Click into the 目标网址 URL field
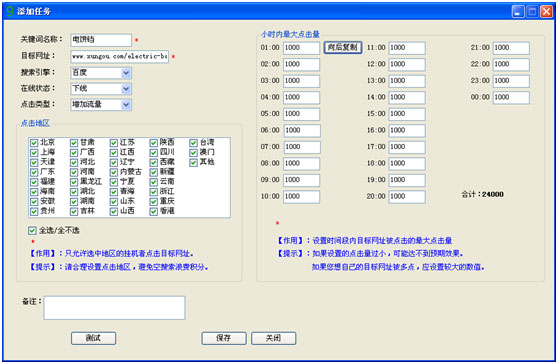This screenshot has height=364, width=558. tap(120, 57)
